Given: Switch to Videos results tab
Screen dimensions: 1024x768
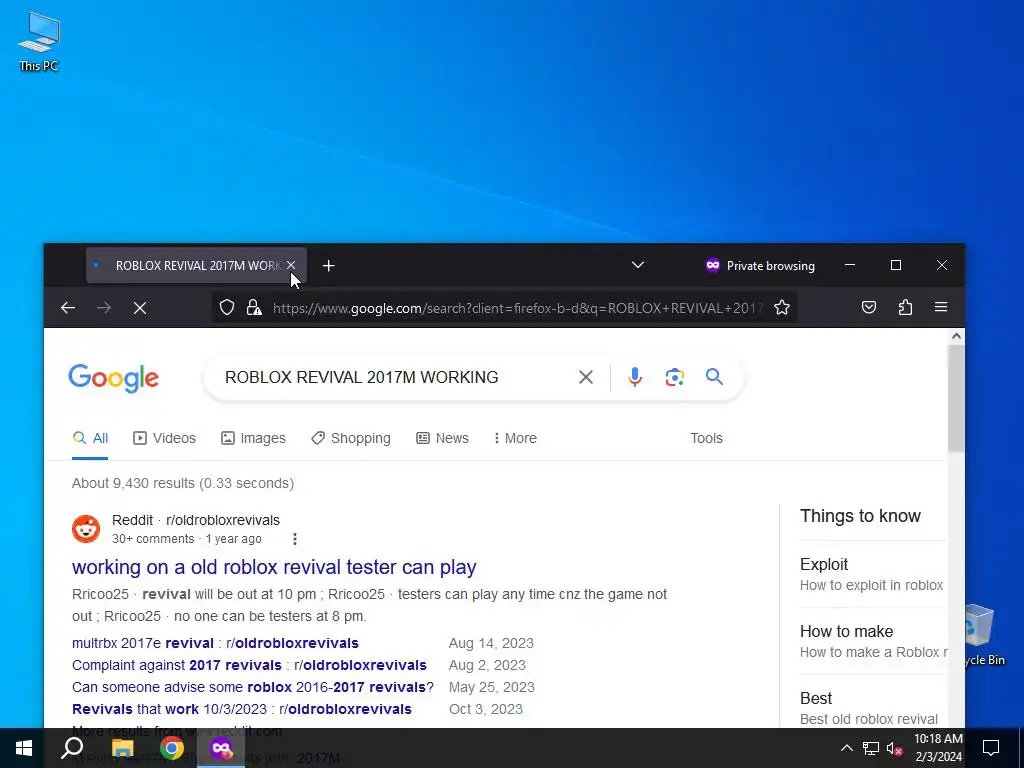Looking at the screenshot, I should (164, 438).
